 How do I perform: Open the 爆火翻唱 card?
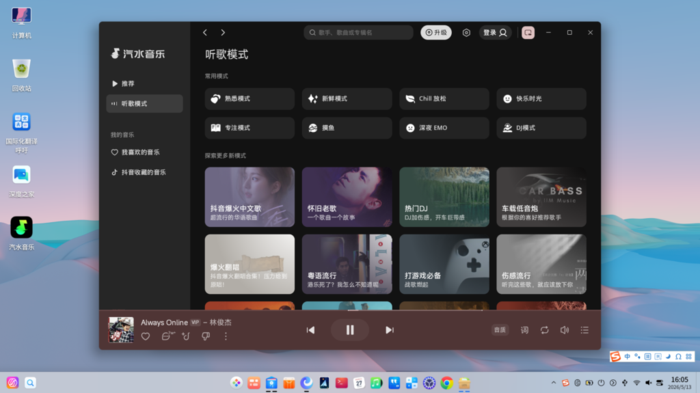click(x=250, y=264)
